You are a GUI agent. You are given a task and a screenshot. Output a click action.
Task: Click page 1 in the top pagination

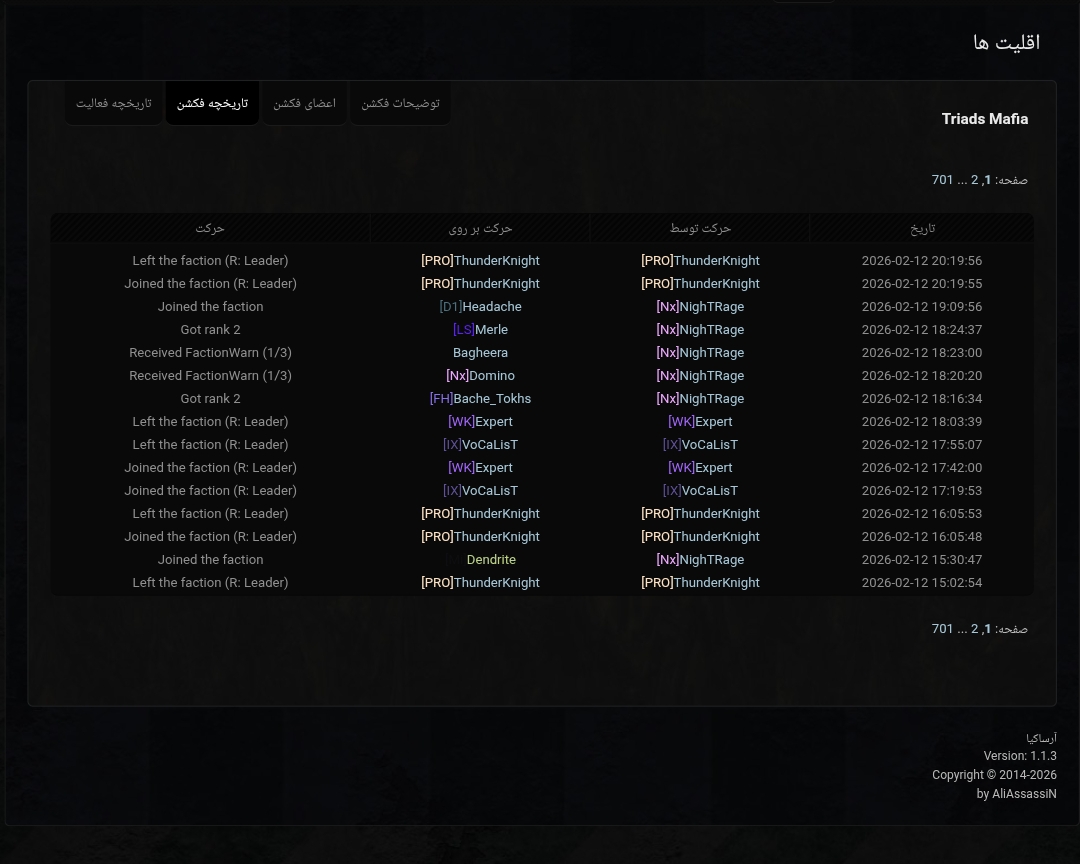pos(987,180)
